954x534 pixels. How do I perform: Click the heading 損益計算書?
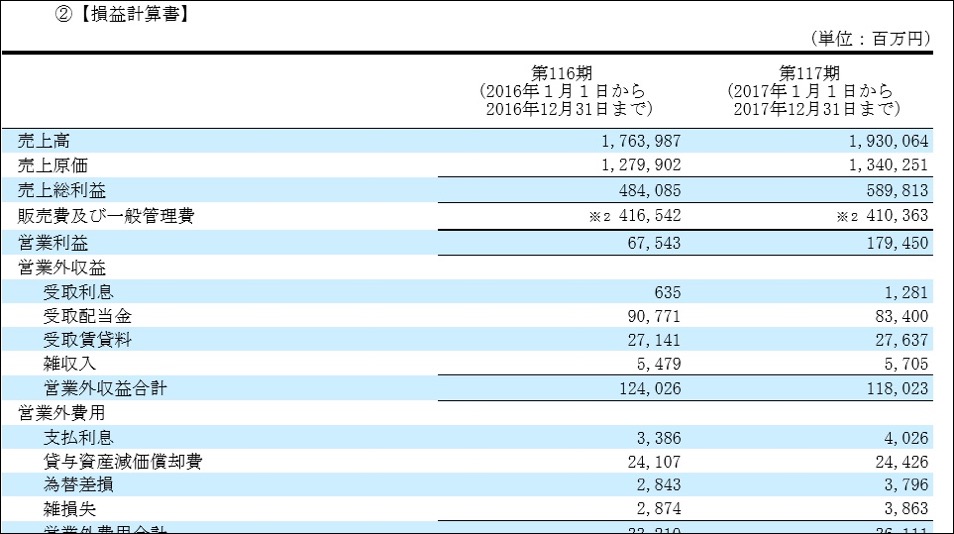point(134,14)
